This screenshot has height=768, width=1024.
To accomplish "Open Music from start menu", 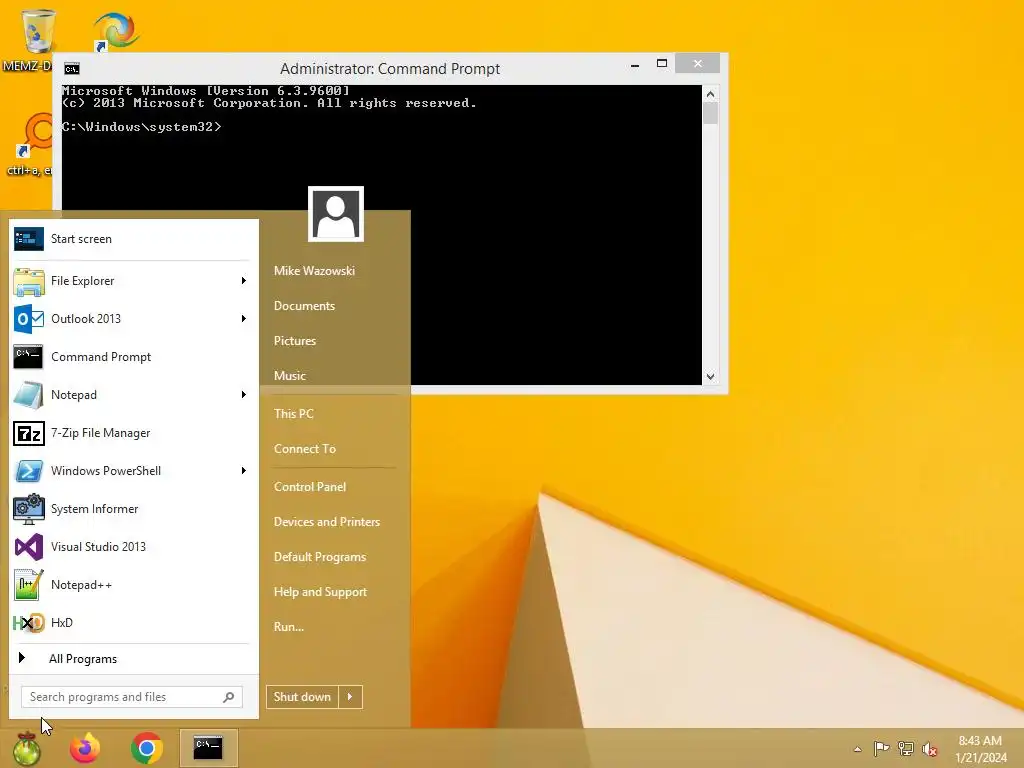I will coord(290,376).
